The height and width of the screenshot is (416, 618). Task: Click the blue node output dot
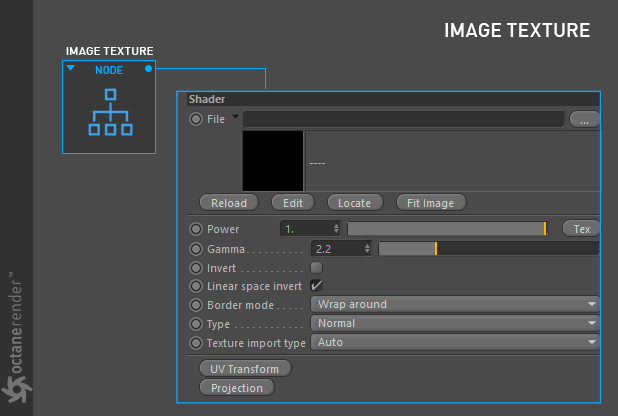tap(148, 69)
